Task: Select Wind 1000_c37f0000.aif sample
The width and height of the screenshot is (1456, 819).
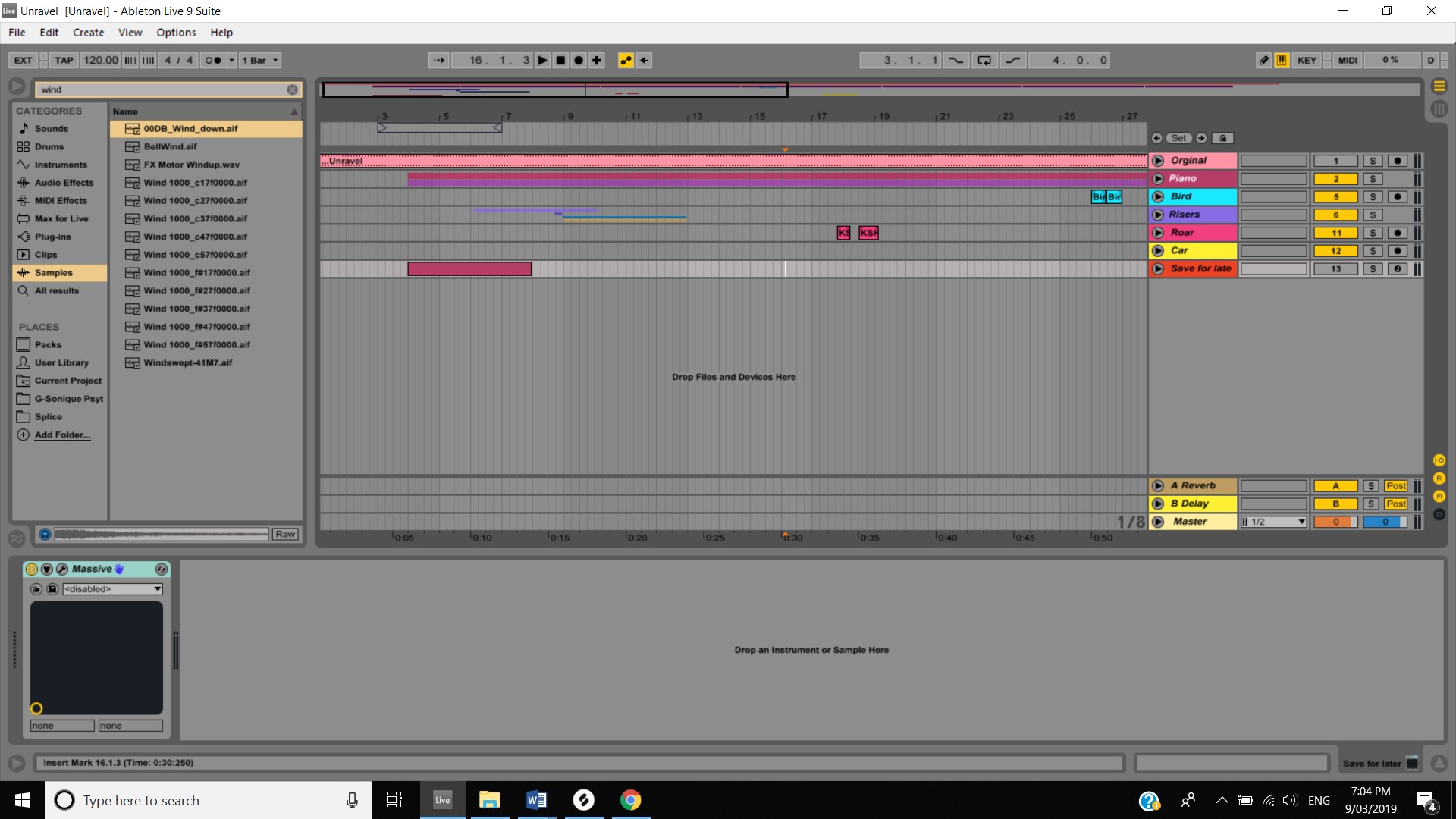Action: pyautogui.click(x=196, y=219)
